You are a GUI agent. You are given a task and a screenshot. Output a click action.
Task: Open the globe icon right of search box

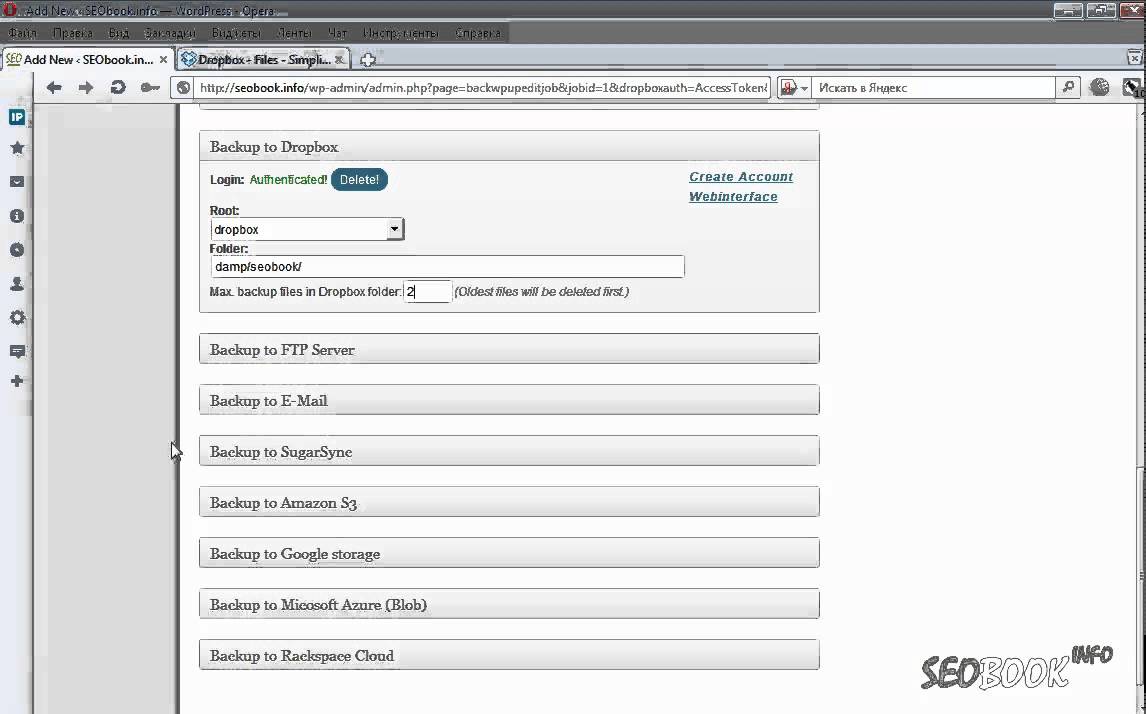point(1099,88)
